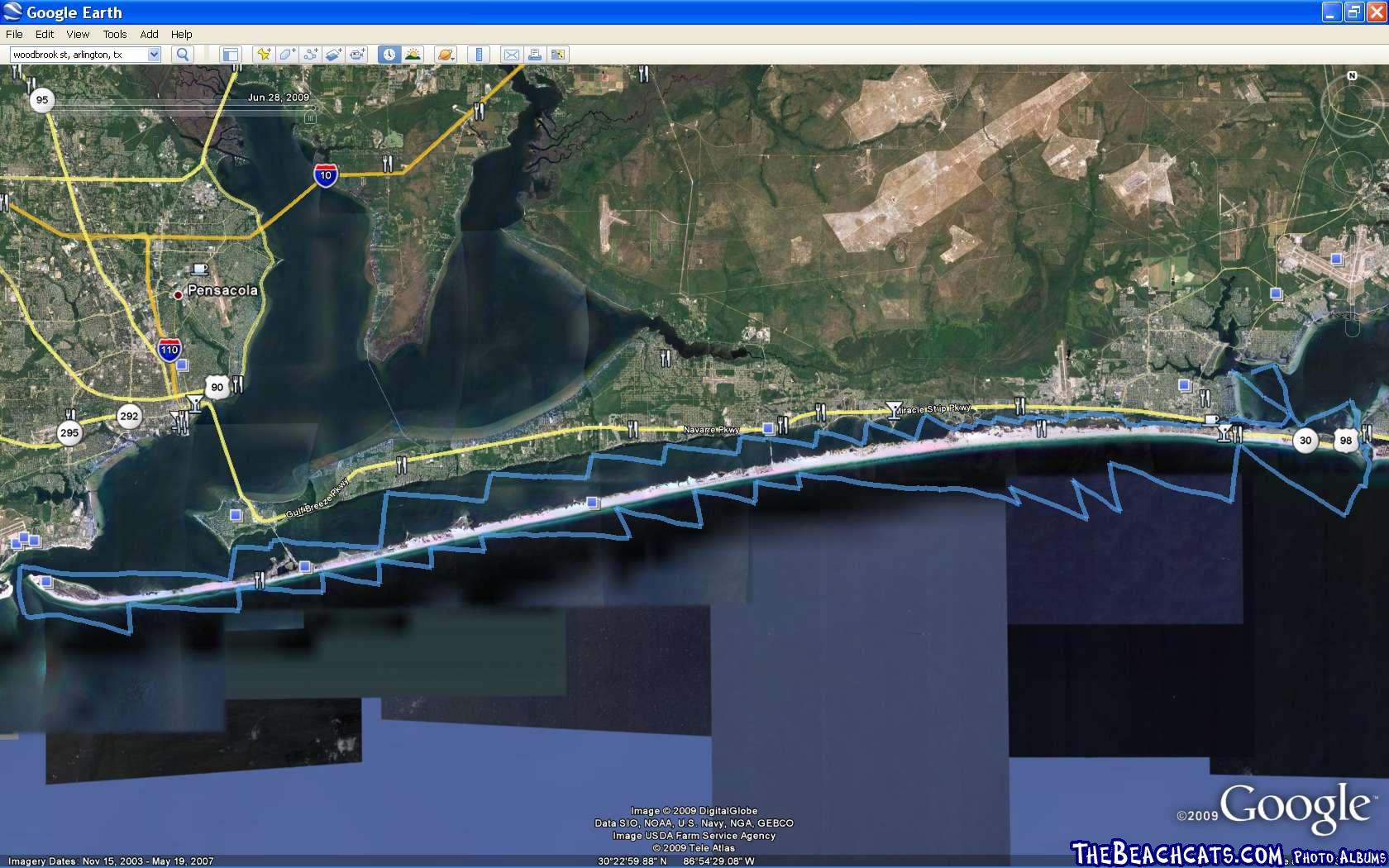Click the Image 2009 DigitalGlobe attribution
The height and width of the screenshot is (868, 1389).
point(694,811)
